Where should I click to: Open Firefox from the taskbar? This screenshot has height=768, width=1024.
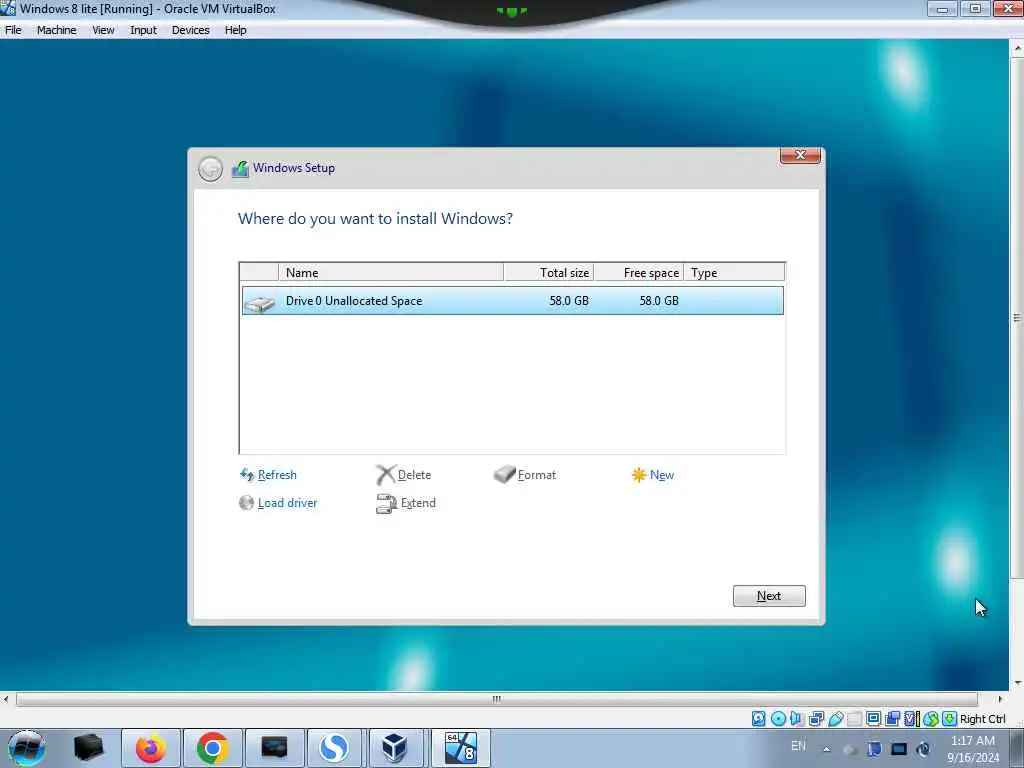point(150,748)
